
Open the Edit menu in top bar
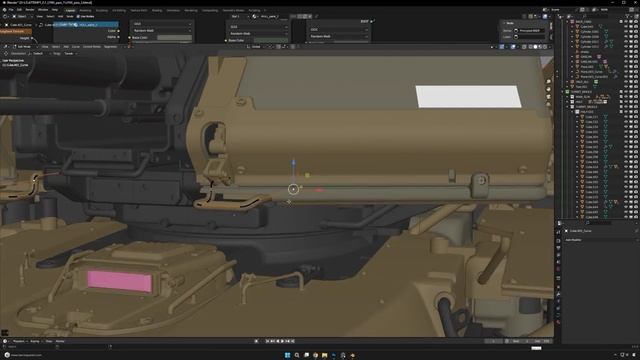pos(19,10)
